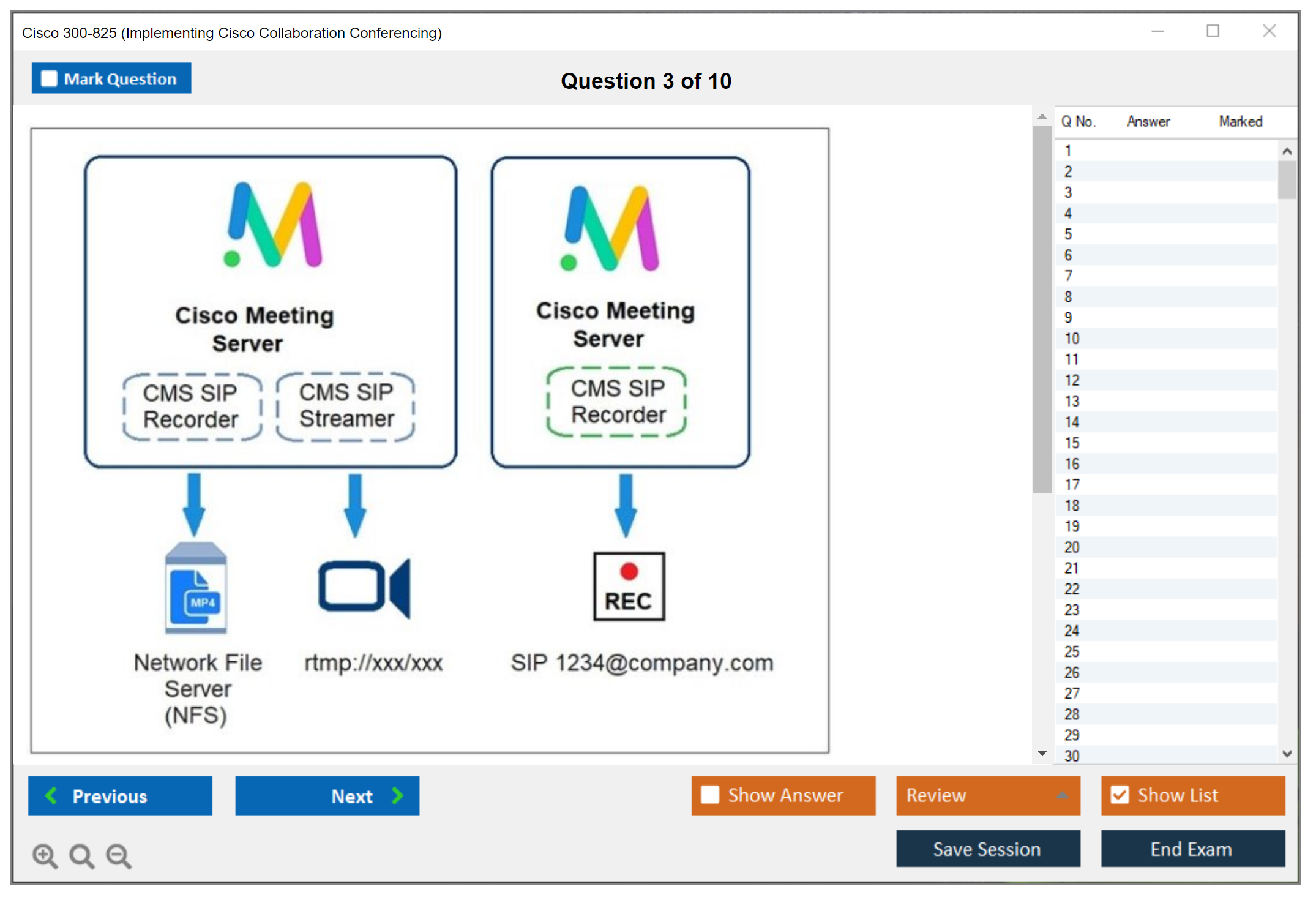Click the zoom out magnifier icon

point(118,855)
